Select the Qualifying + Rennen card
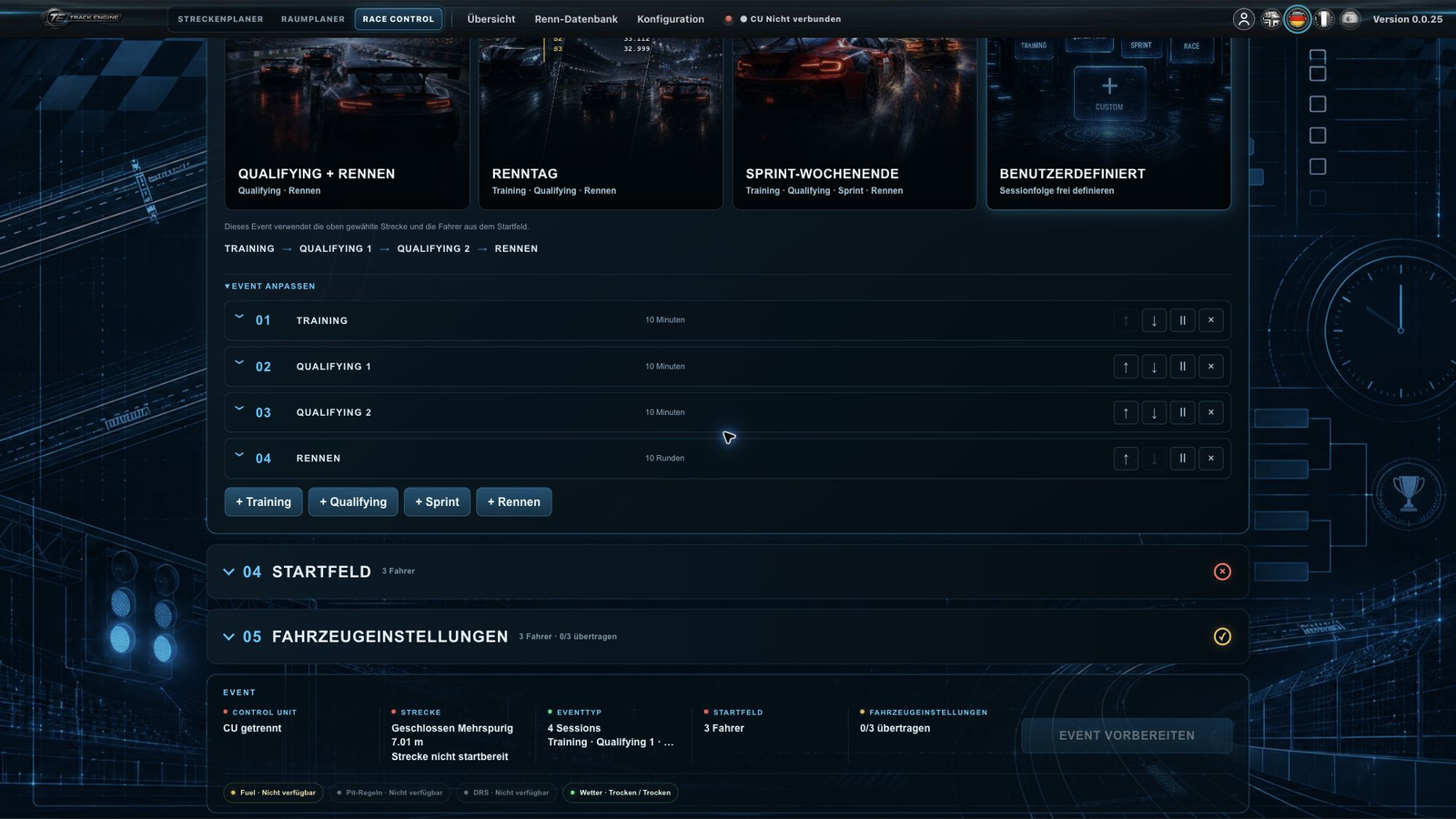The height and width of the screenshot is (819, 1456). 347,124
